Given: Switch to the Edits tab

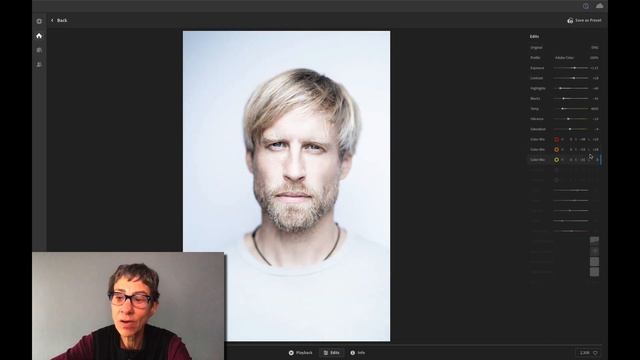Looking at the screenshot, I should click(331, 353).
